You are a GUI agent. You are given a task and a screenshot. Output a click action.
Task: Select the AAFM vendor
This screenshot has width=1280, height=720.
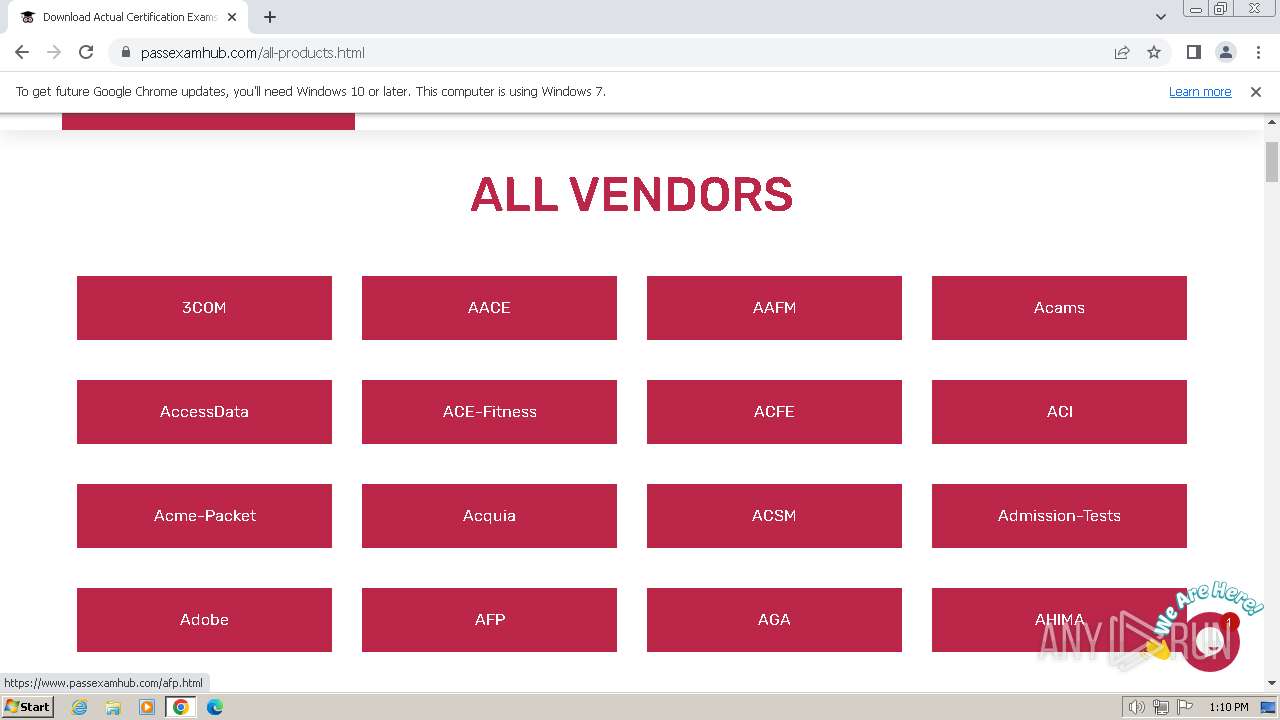[774, 308]
